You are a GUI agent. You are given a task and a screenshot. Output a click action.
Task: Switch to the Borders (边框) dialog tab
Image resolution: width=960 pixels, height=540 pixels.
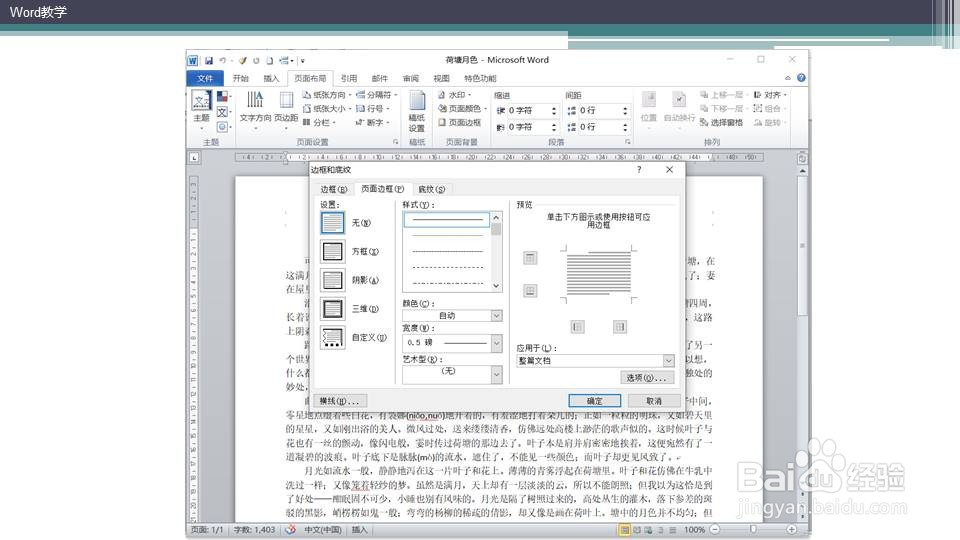pos(334,189)
